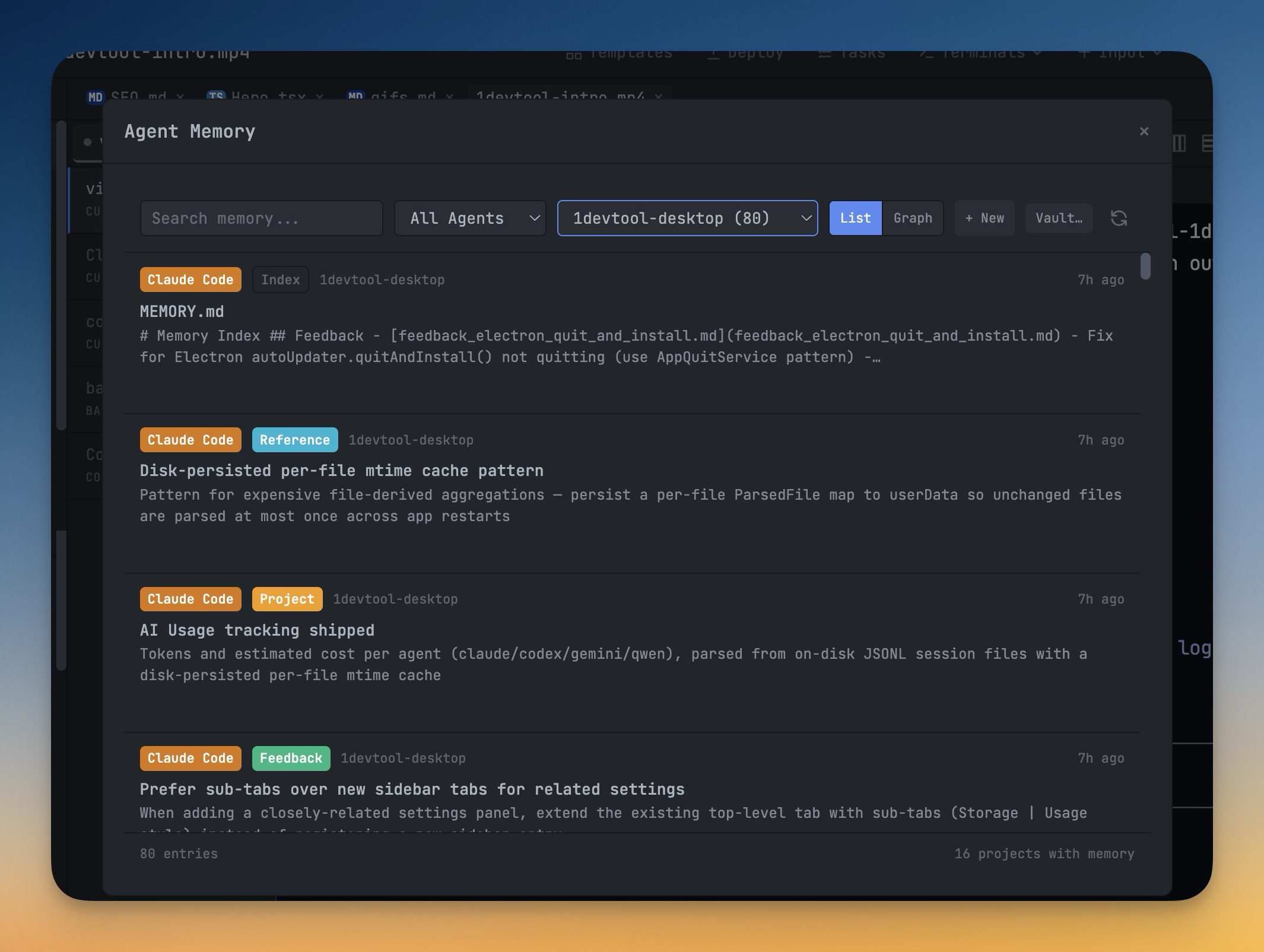Screen dimensions: 1264x952
Task: Open the 1devtool-desktop (80) project dropdown
Action: pyautogui.click(x=687, y=218)
